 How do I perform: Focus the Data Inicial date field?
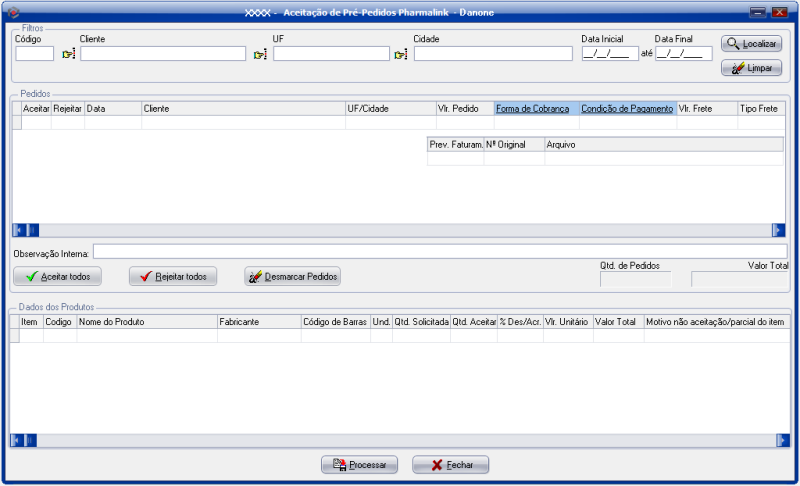[x=606, y=54]
